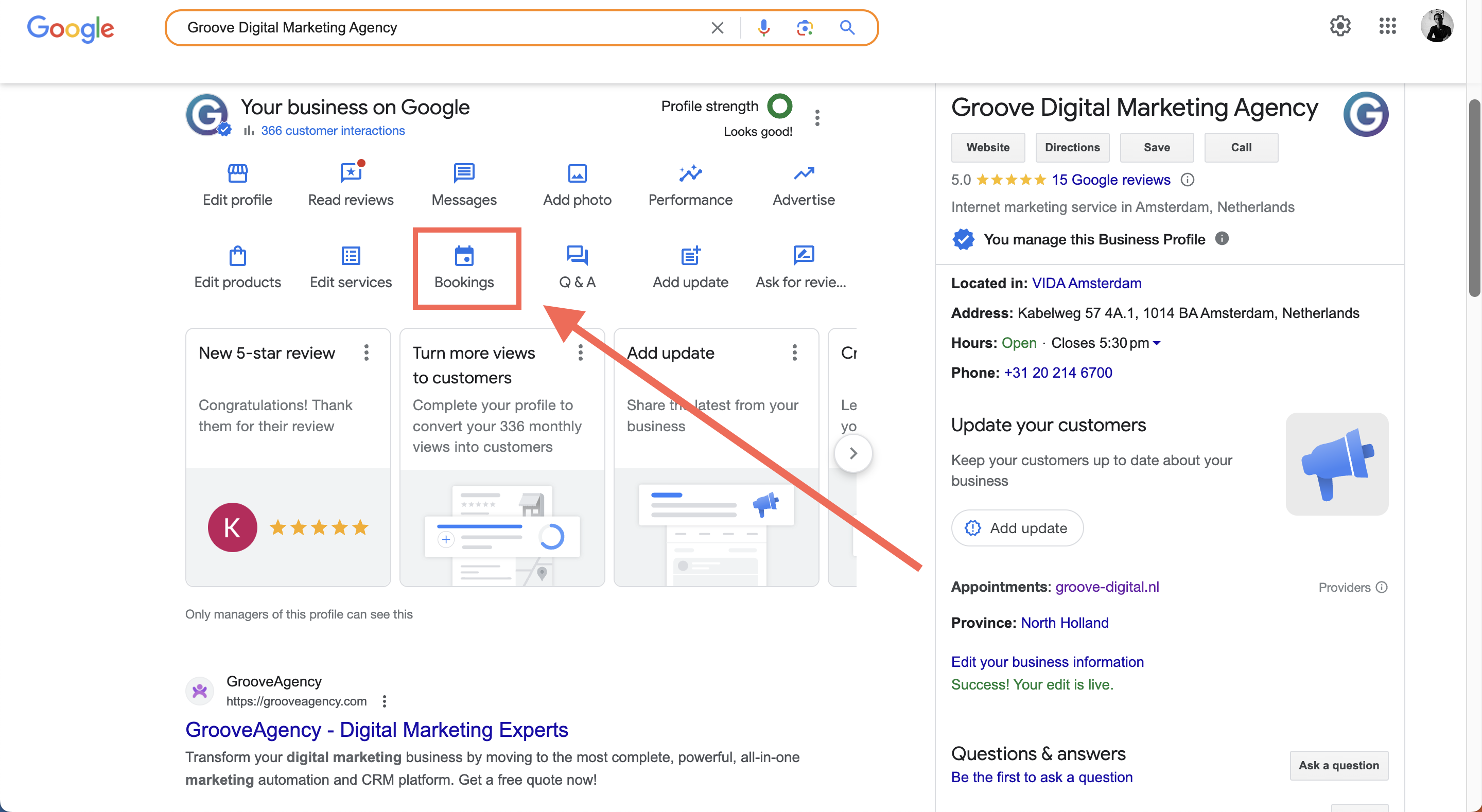
Task: Open the Turn more views to customers card
Action: [x=502, y=457]
